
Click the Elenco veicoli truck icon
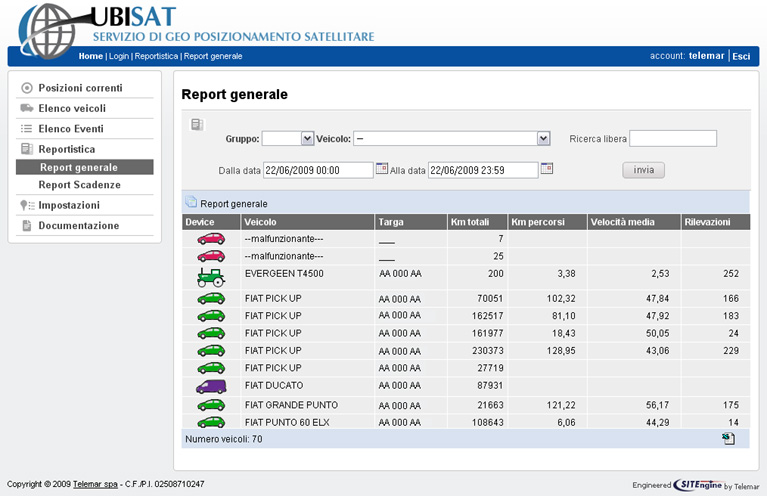(x=27, y=108)
